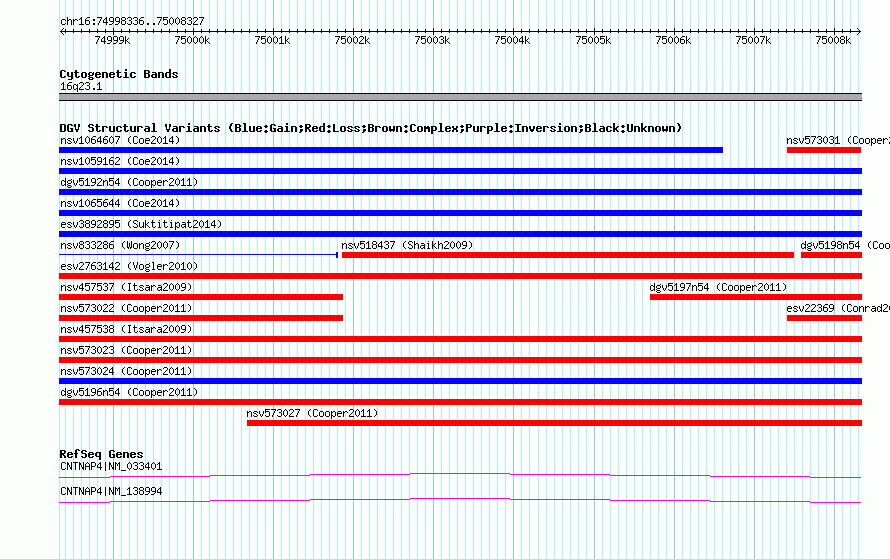Select the esv22369 red bar
The image size is (890, 559).
[x=824, y=318]
